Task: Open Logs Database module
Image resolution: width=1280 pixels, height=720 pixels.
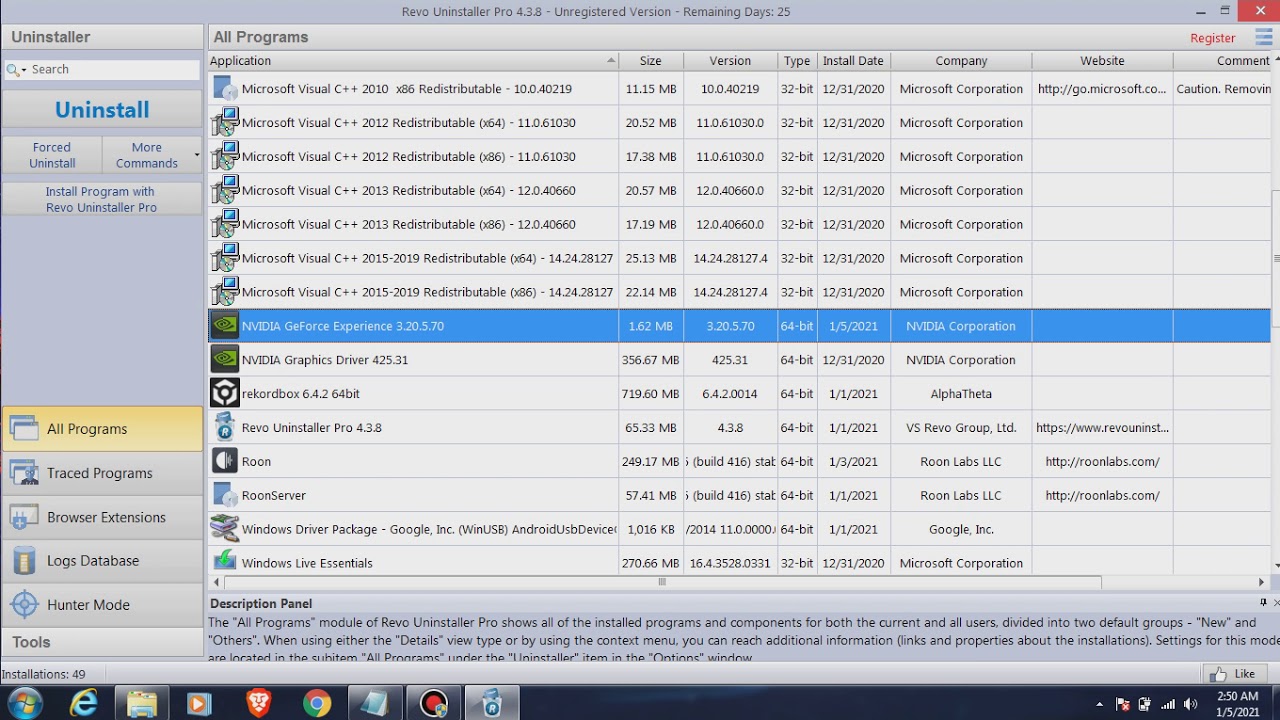Action: point(102,561)
